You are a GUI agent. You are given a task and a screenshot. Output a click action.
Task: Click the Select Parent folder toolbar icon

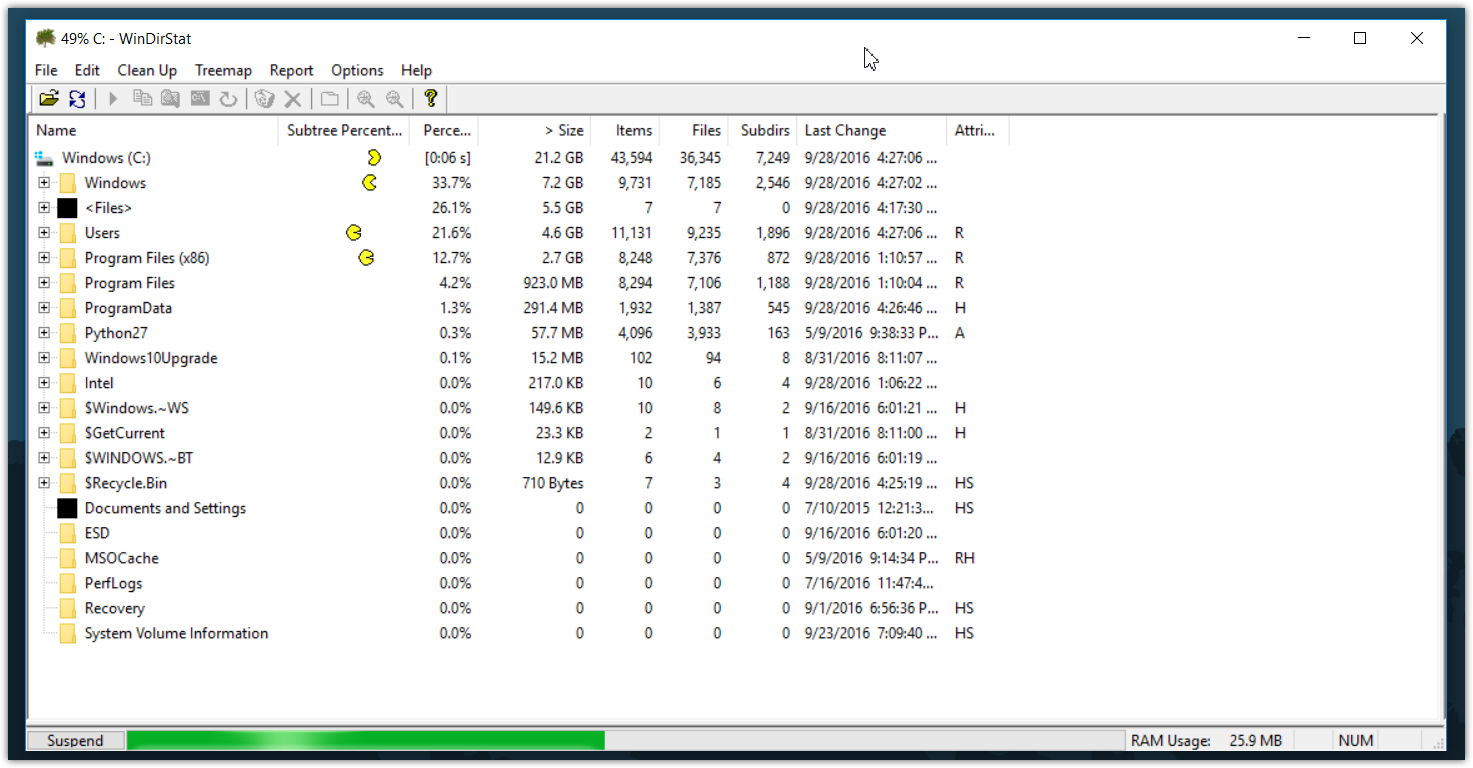(x=329, y=98)
